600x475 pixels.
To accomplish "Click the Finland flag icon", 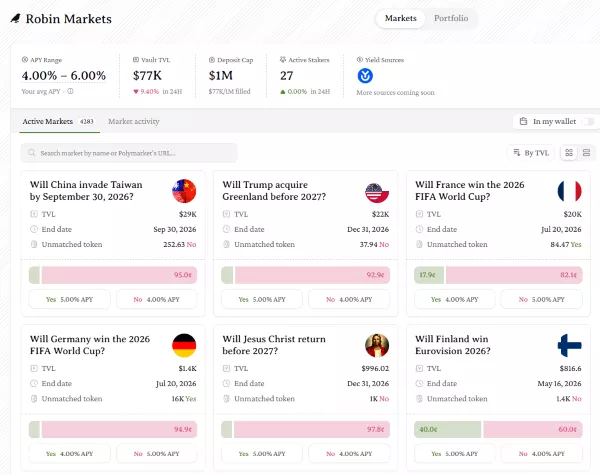I will click(569, 345).
